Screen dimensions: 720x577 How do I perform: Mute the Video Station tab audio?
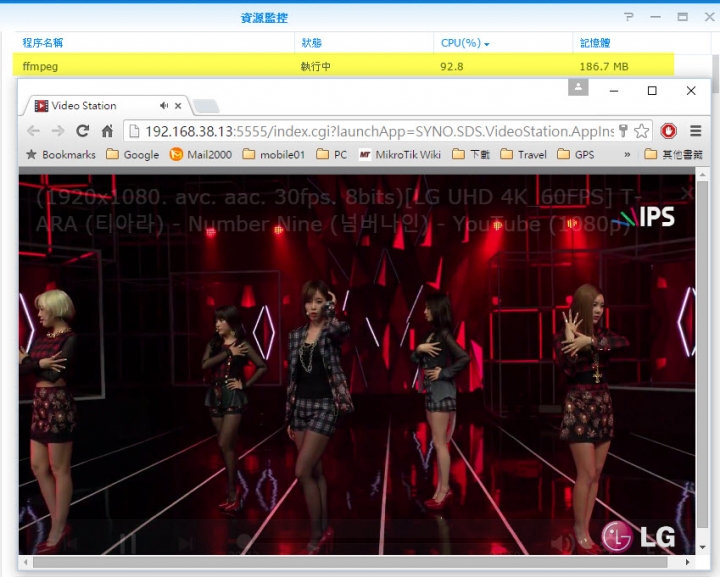(164, 106)
